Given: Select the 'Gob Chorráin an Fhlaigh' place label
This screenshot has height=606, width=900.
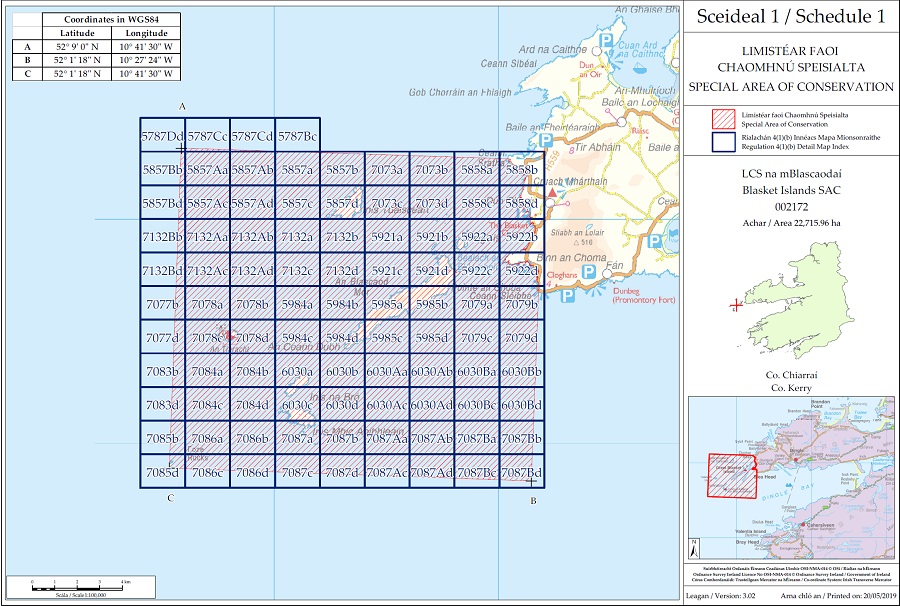Looking at the screenshot, I should (460, 92).
